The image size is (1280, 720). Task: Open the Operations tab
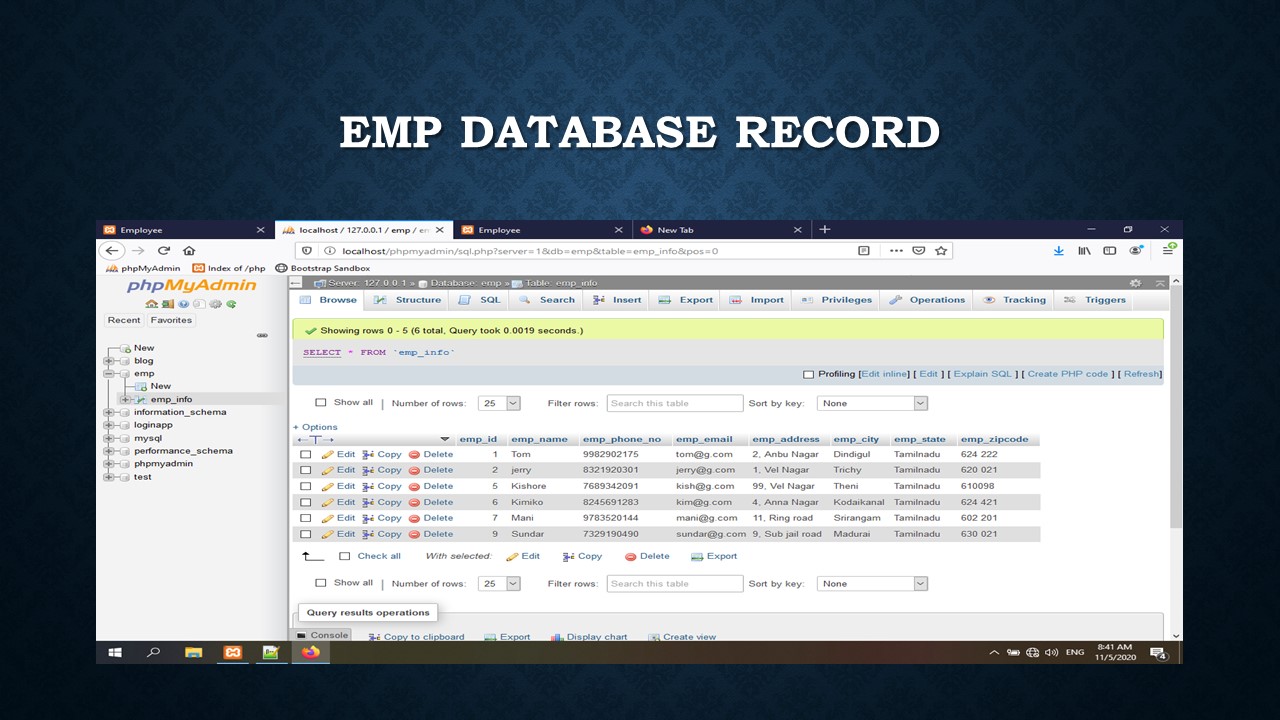point(927,300)
